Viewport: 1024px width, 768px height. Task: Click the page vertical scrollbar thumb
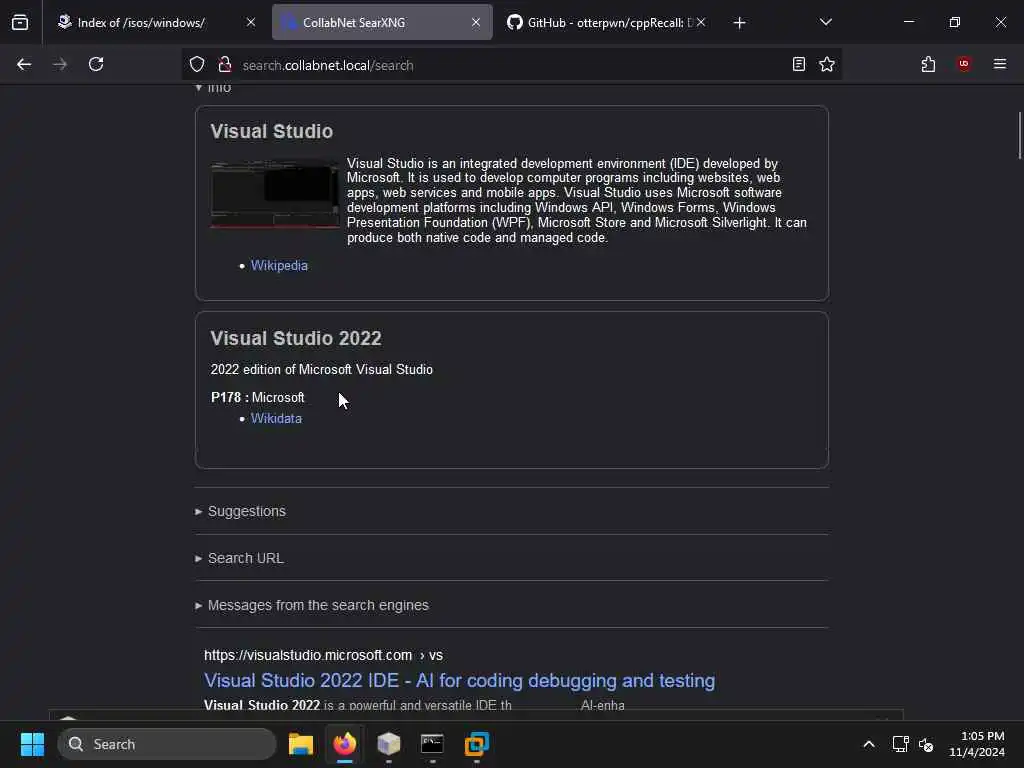pyautogui.click(x=1020, y=135)
